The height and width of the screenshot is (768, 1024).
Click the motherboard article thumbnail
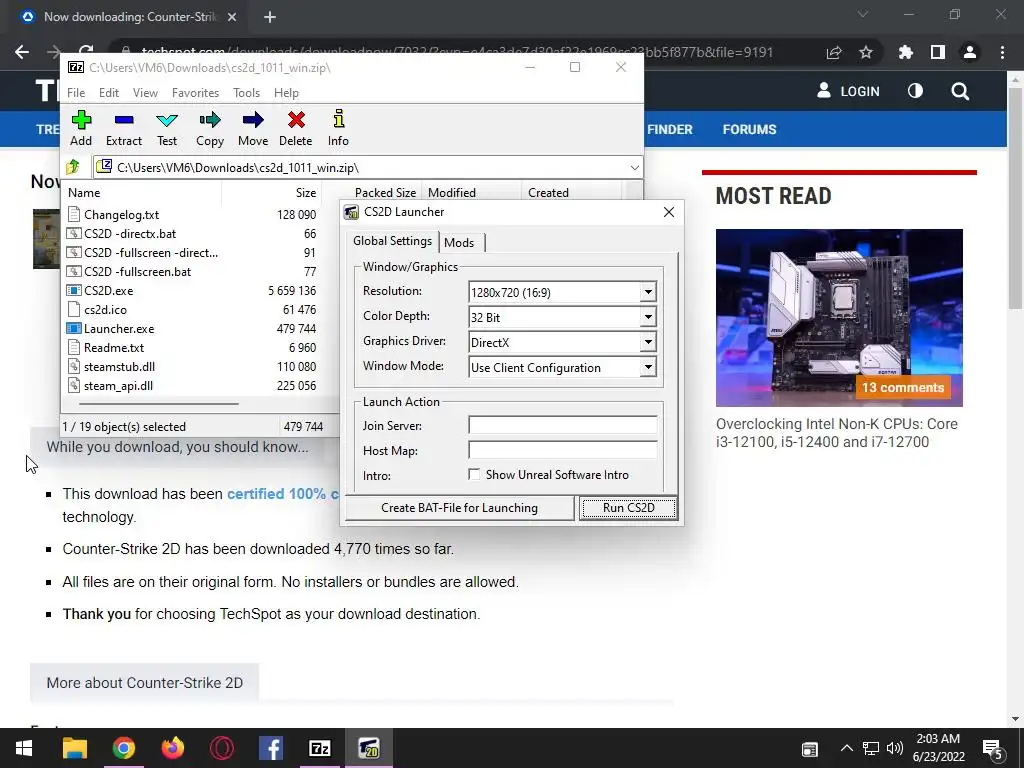tap(839, 317)
